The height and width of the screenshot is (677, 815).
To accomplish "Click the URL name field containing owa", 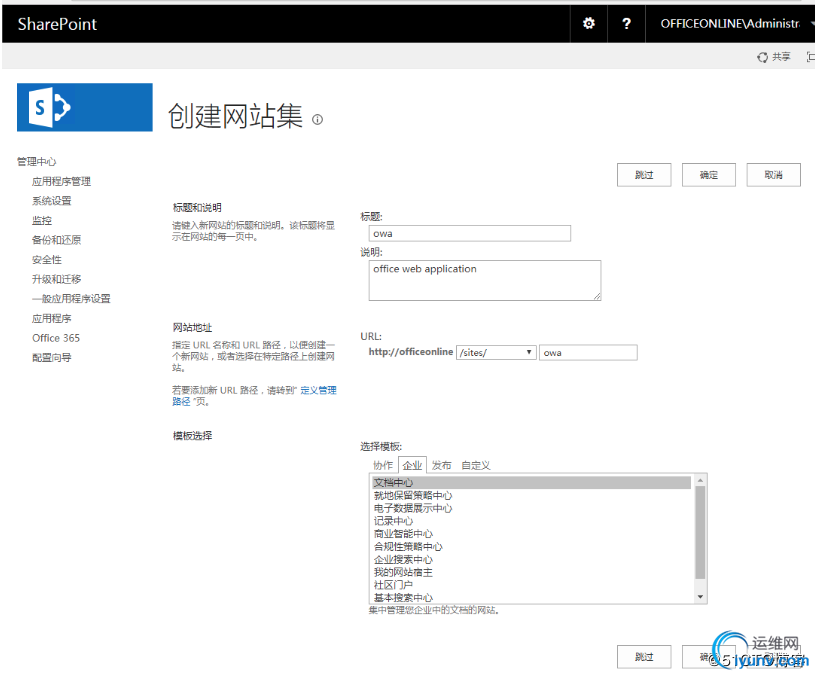I will (x=588, y=353).
